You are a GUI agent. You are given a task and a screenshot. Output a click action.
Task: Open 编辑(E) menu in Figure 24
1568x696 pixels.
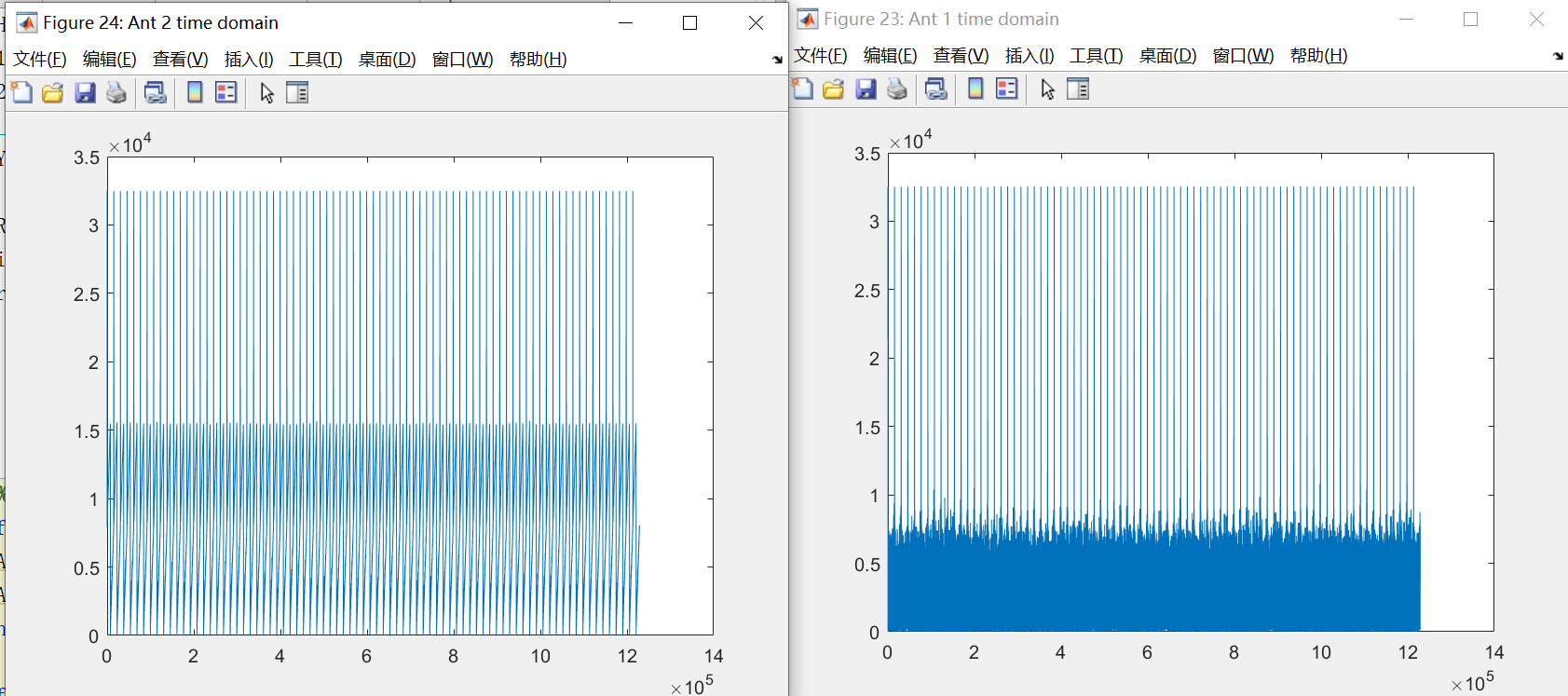pyautogui.click(x=109, y=60)
